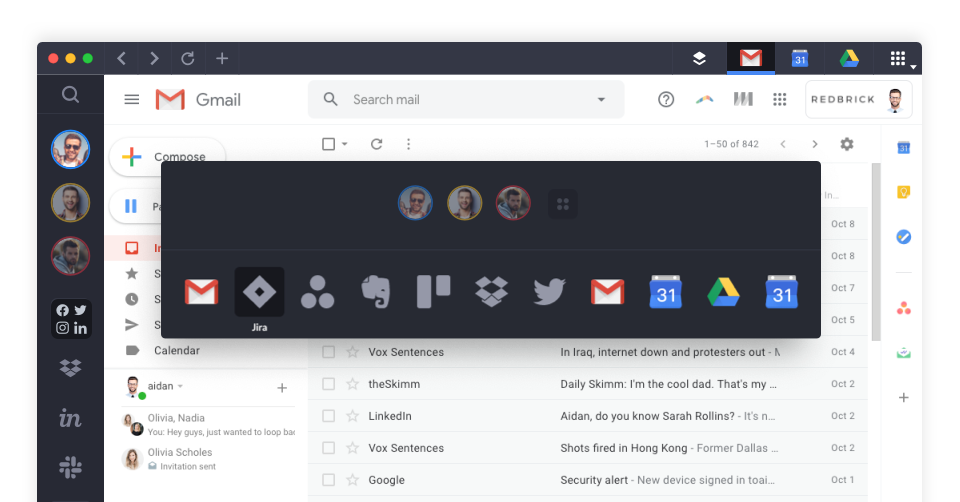
Task: Launch Dropbox in the popup
Action: [492, 291]
